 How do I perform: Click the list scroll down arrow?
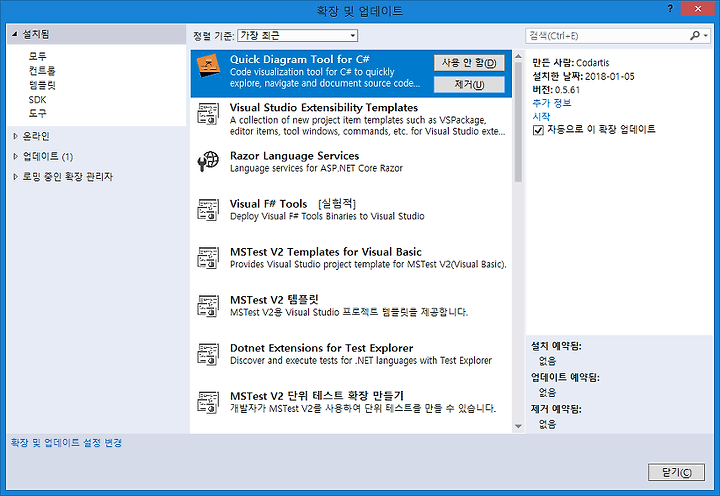(518, 426)
